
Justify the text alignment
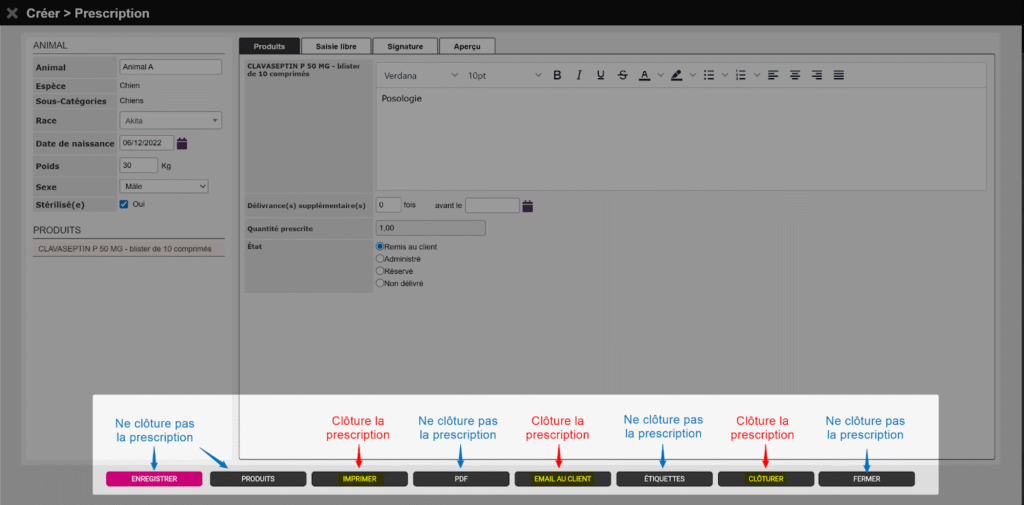[839, 75]
